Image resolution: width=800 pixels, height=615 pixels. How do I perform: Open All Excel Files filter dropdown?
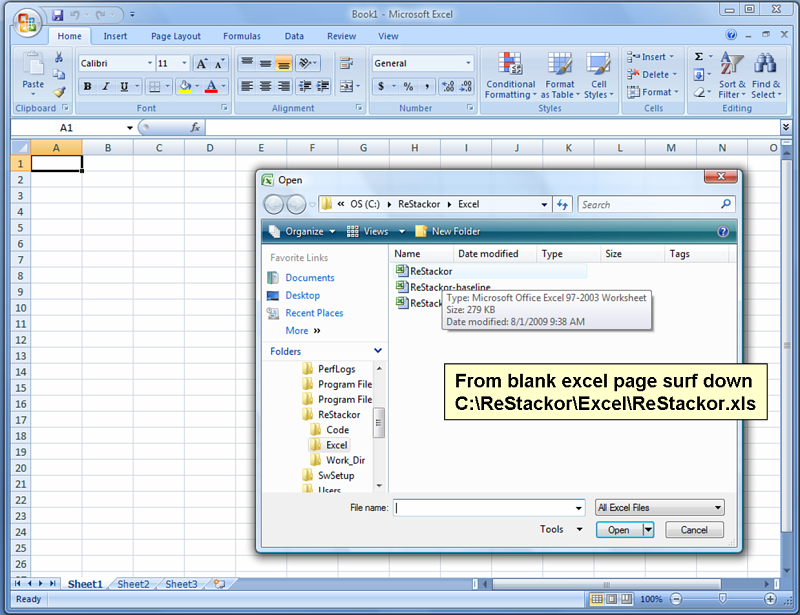click(x=718, y=508)
